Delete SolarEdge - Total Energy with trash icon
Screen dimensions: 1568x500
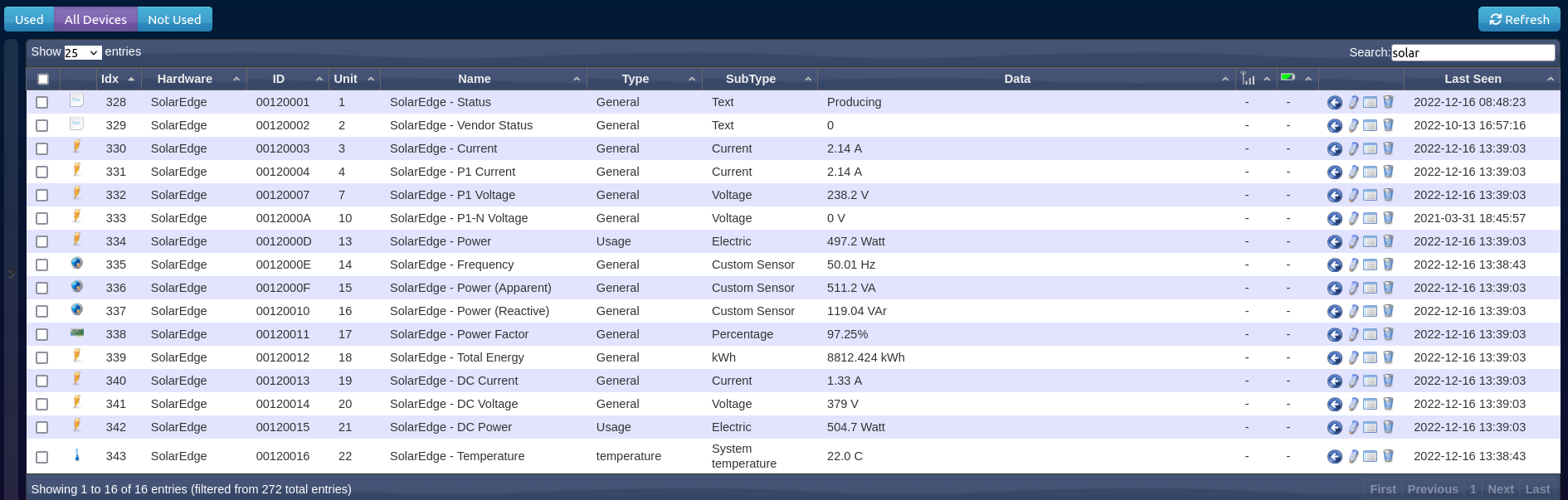pos(1388,357)
